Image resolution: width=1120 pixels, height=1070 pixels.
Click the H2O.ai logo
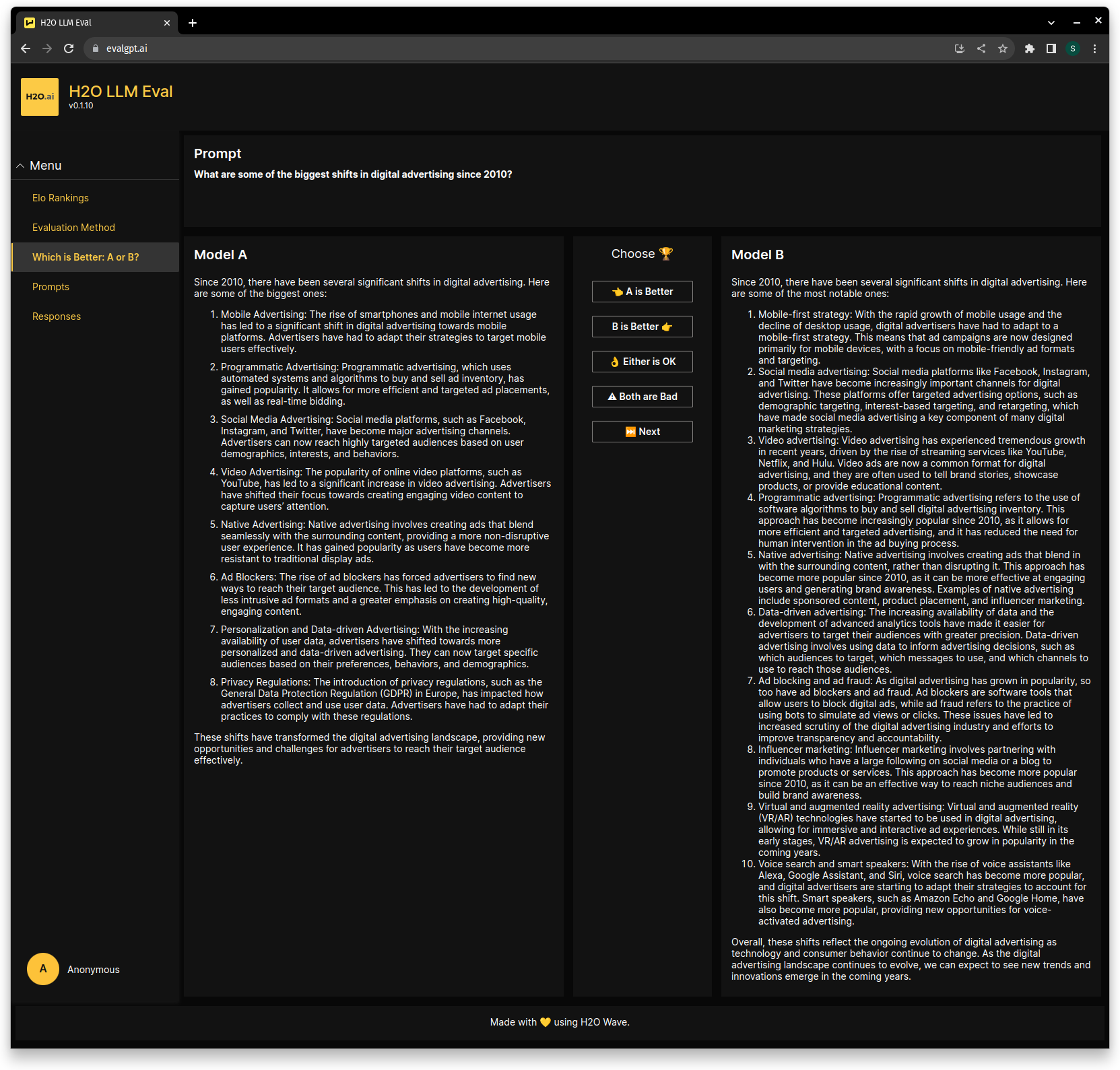[40, 97]
